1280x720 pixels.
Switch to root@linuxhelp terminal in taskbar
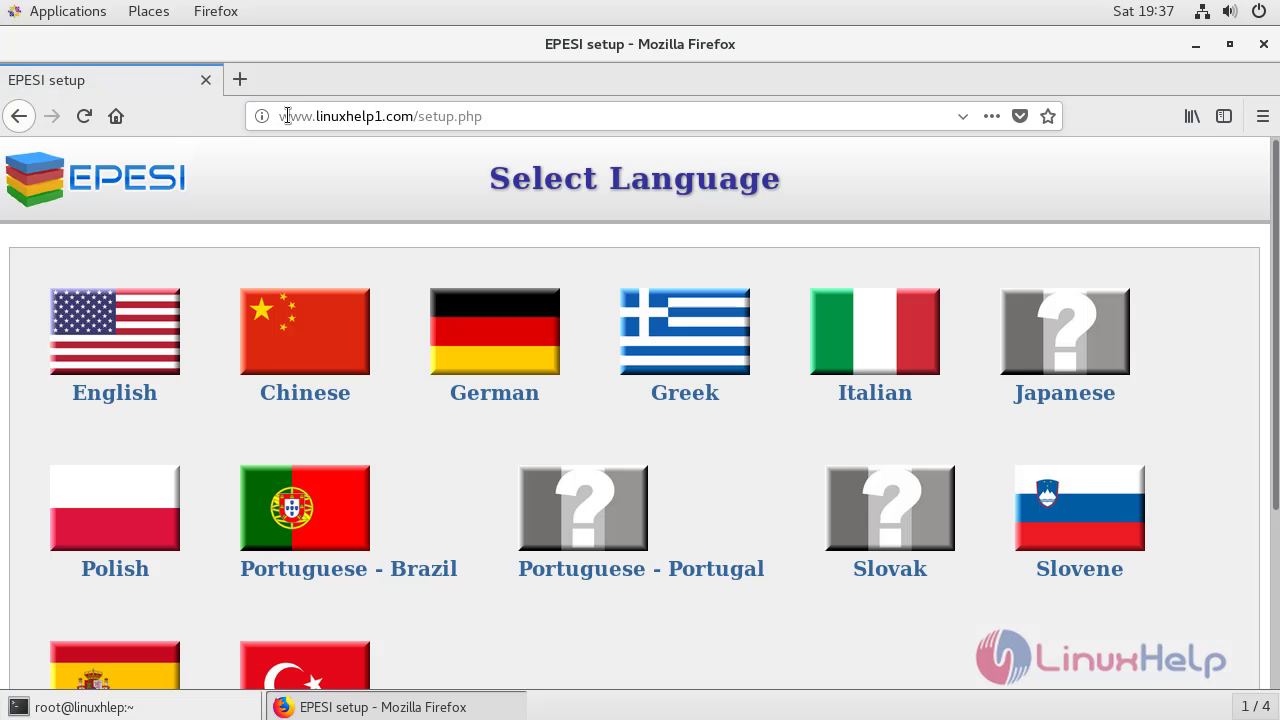(x=131, y=706)
